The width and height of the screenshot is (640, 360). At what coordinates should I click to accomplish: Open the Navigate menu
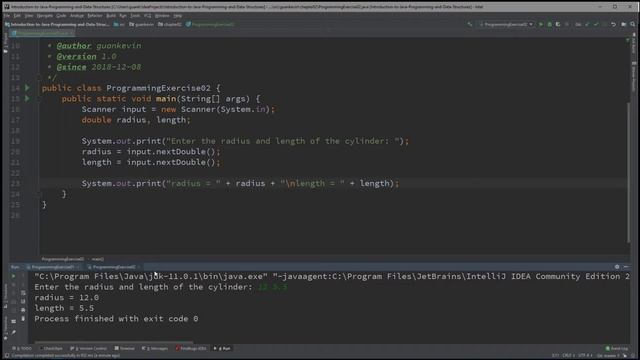pos(44,16)
